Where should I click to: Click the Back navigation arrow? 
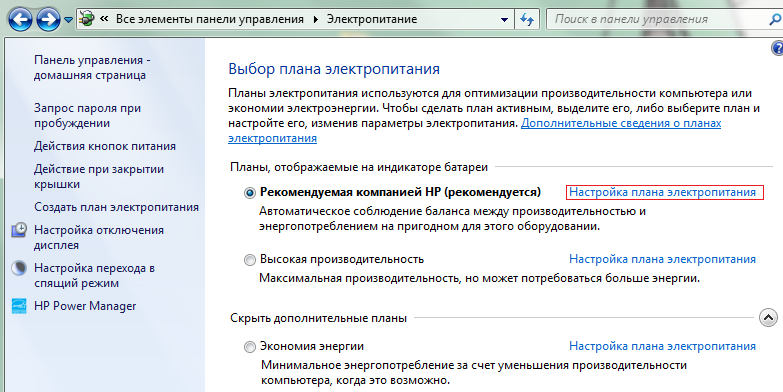point(20,20)
